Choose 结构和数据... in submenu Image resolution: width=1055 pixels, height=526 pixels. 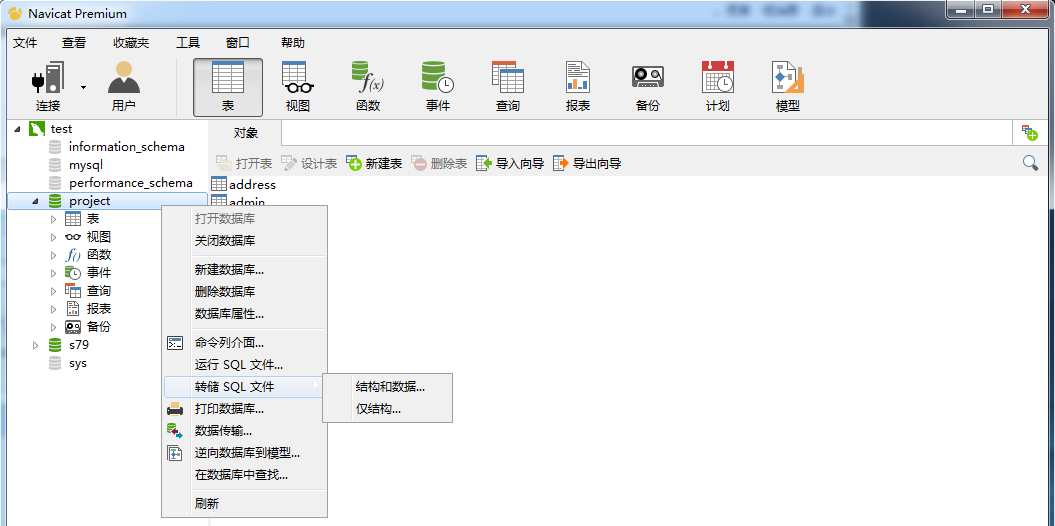tap(388, 387)
